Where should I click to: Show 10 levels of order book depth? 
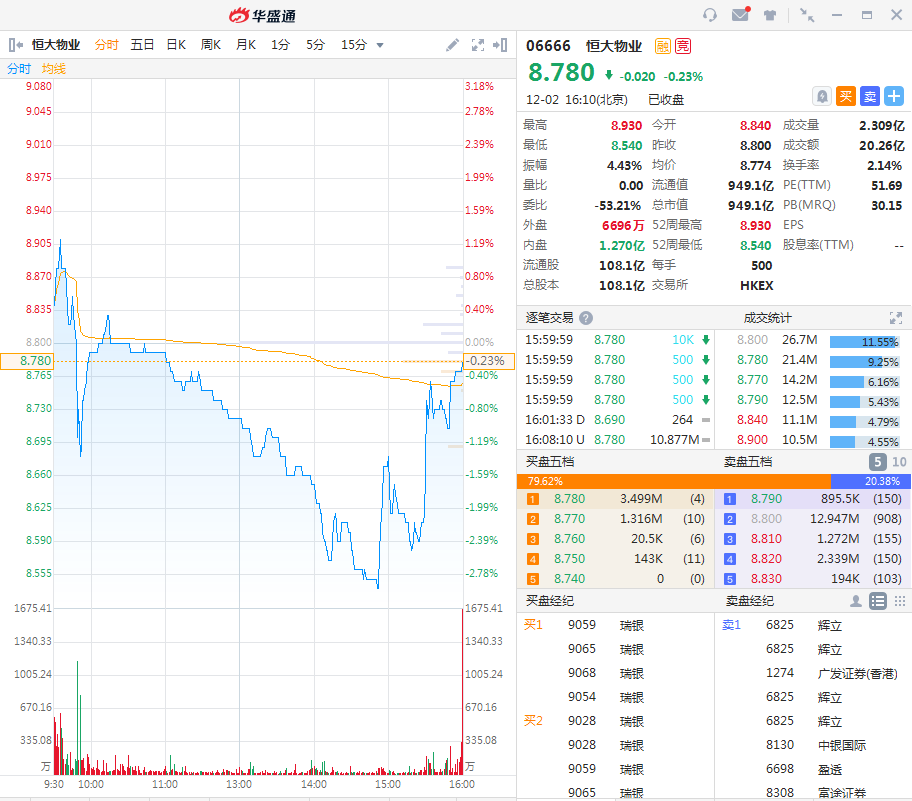[x=899, y=462]
